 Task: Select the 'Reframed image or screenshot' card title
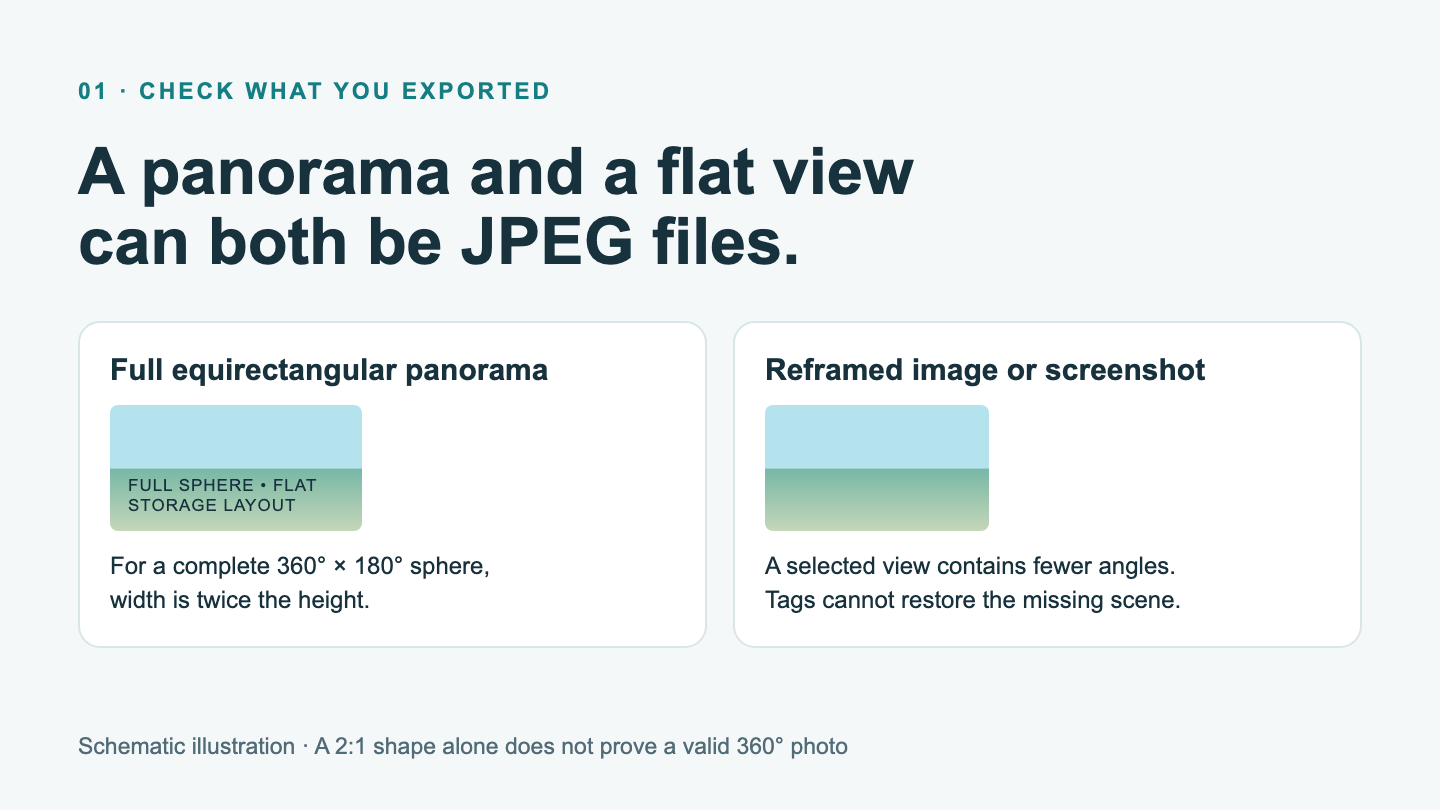[x=985, y=370]
